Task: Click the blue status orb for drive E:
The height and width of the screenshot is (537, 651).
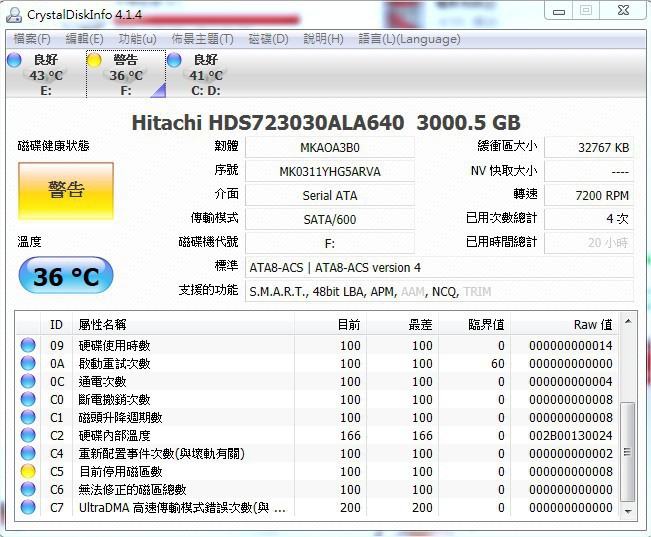Action: [x=15, y=60]
